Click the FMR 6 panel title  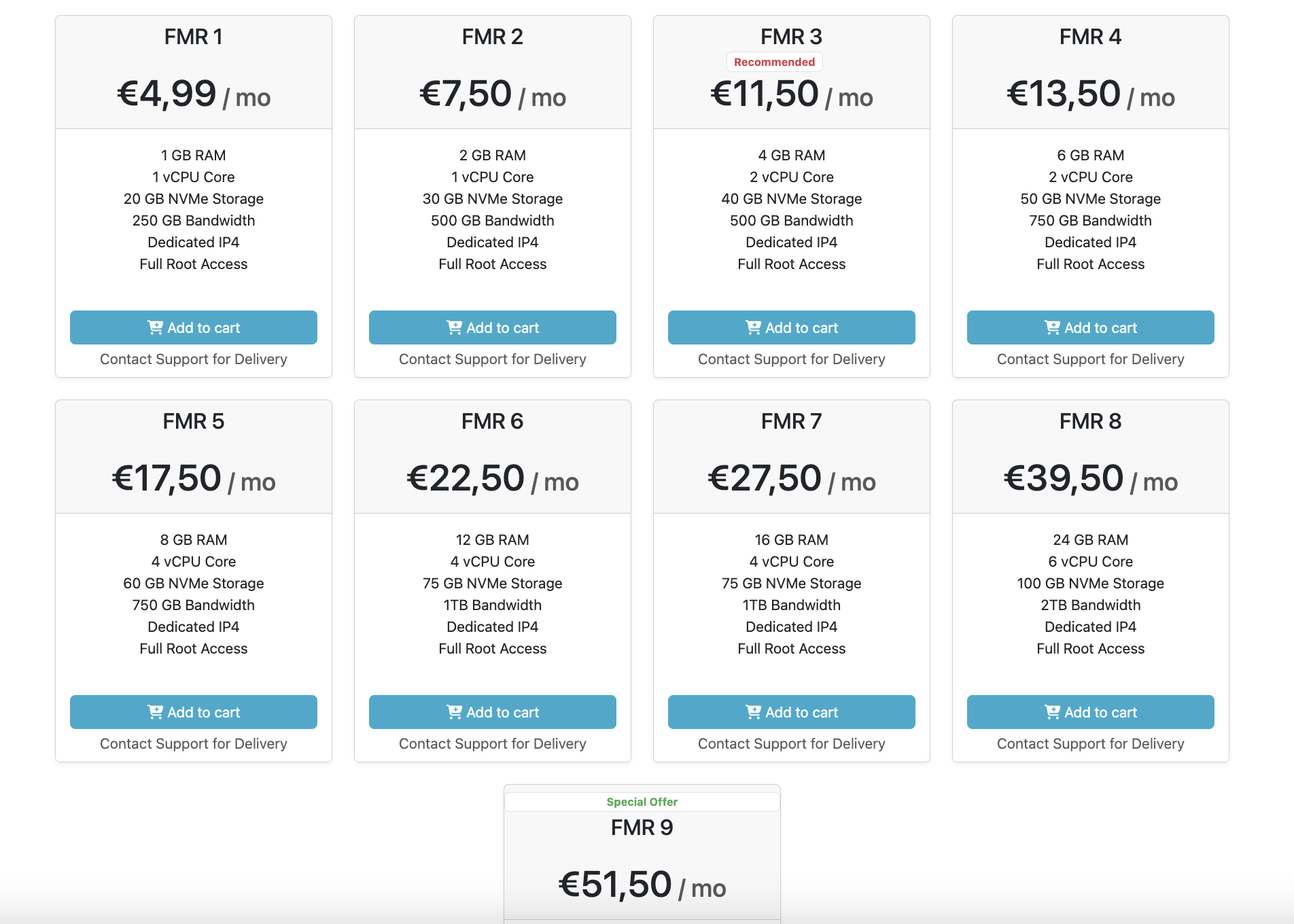coord(492,421)
